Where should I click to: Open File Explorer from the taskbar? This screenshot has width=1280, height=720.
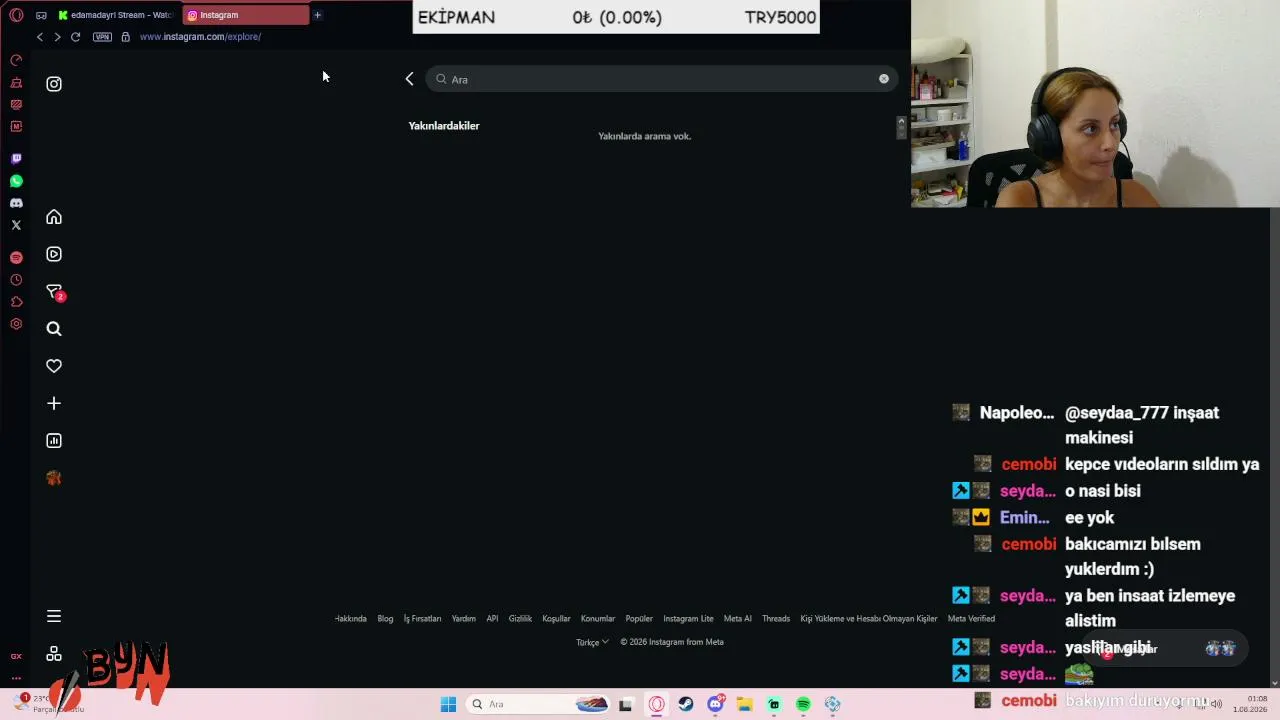(x=744, y=704)
